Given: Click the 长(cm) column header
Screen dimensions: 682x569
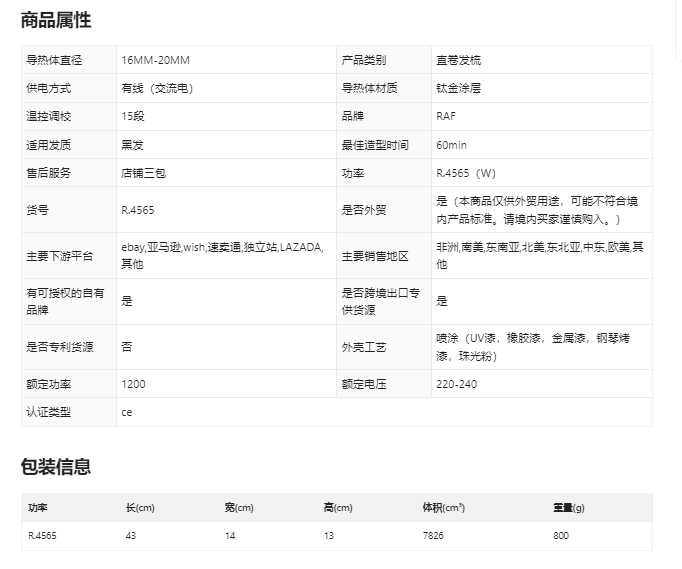Looking at the screenshot, I should click(x=140, y=508).
